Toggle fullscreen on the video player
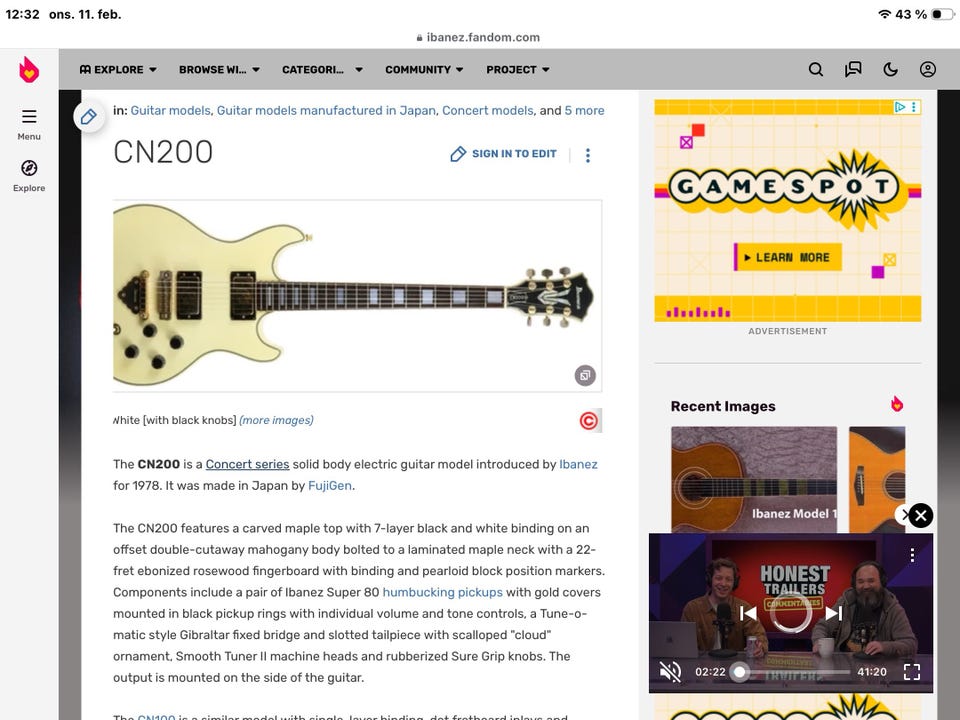 [x=912, y=672]
